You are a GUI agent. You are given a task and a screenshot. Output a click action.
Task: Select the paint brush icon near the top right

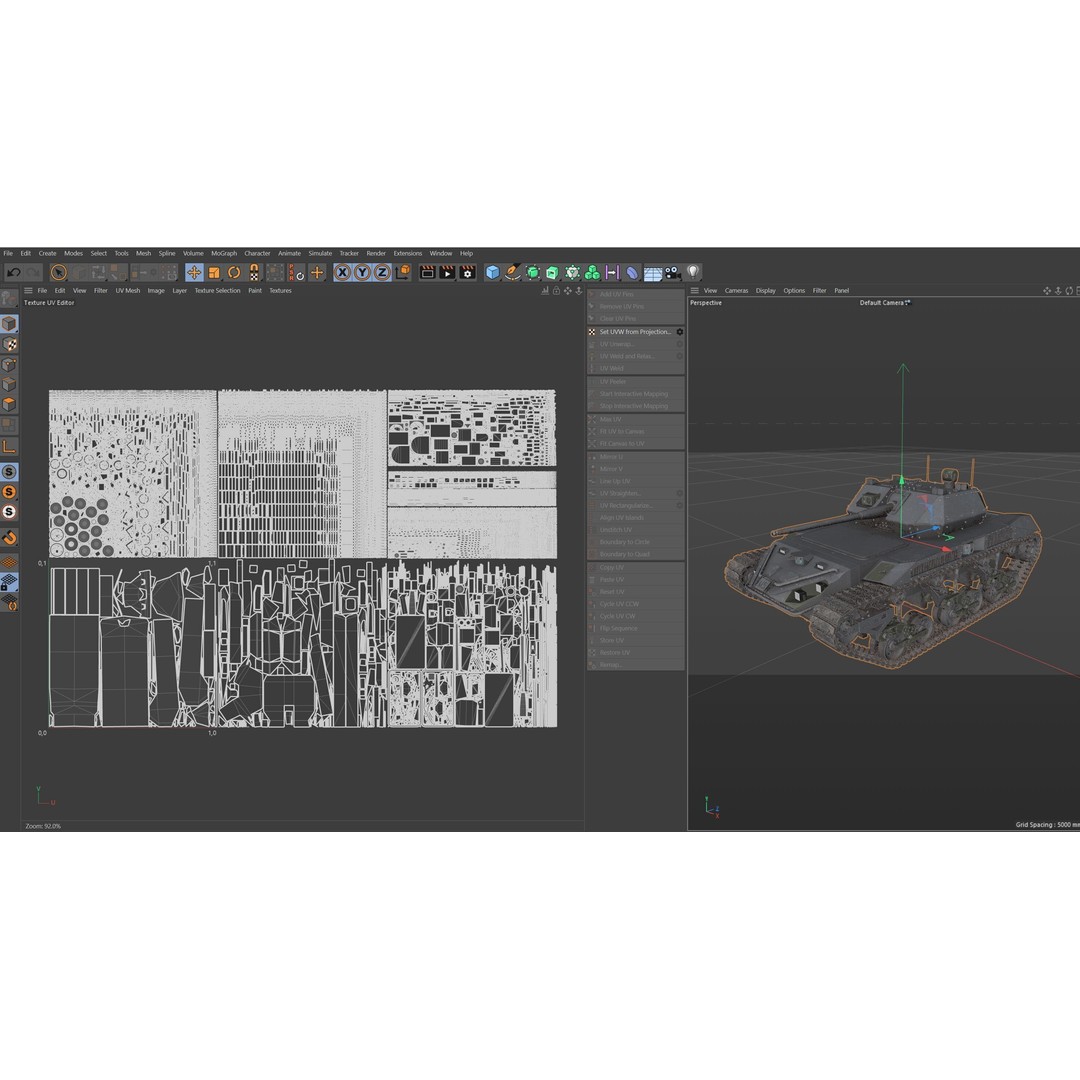[x=512, y=272]
